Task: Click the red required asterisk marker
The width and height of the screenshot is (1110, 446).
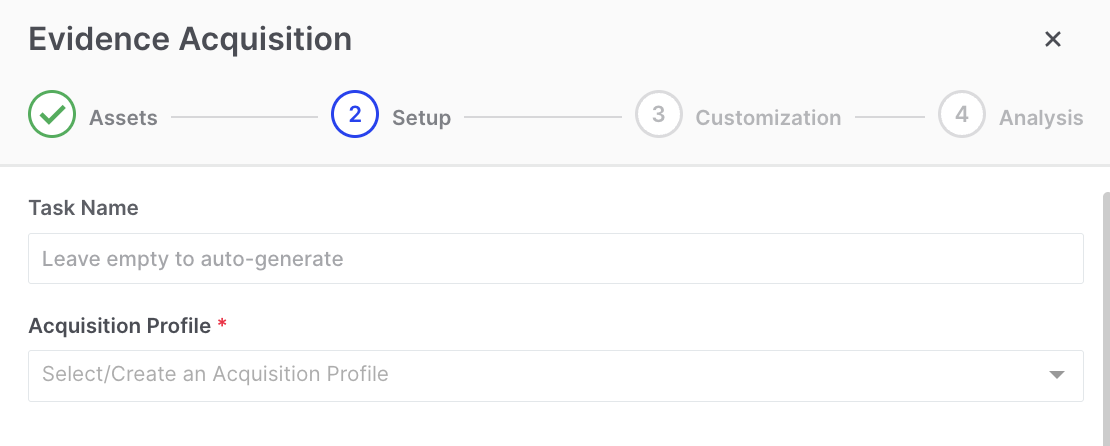Action: pos(222,326)
